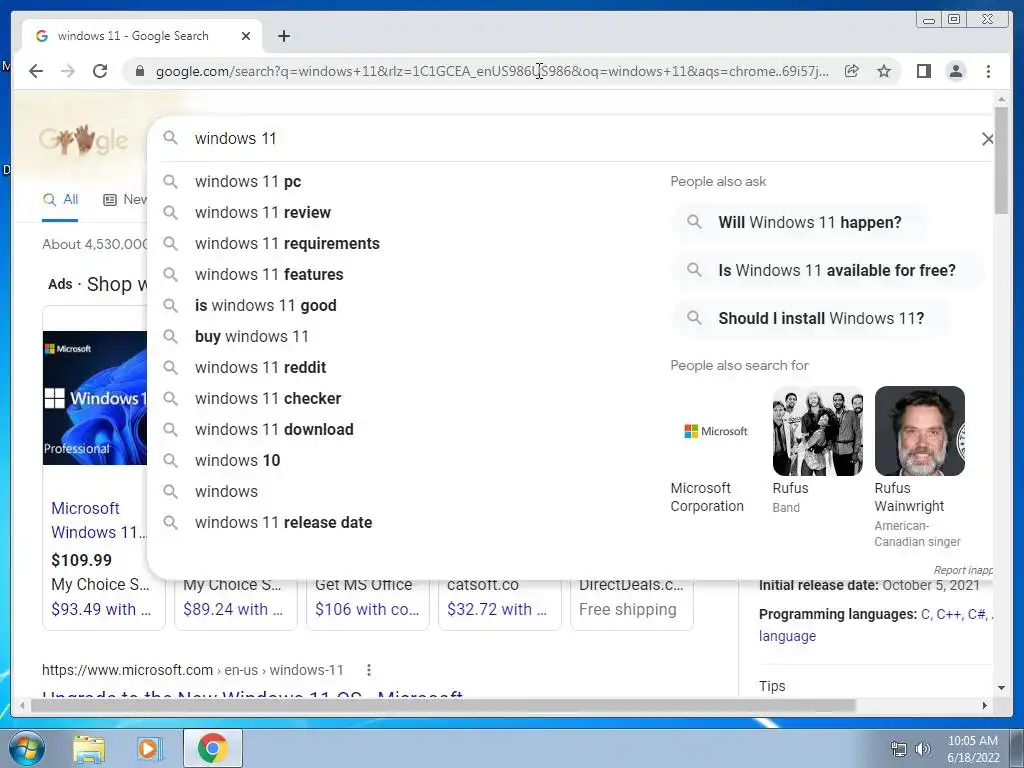Open the Windows Start menu orb

26,748
